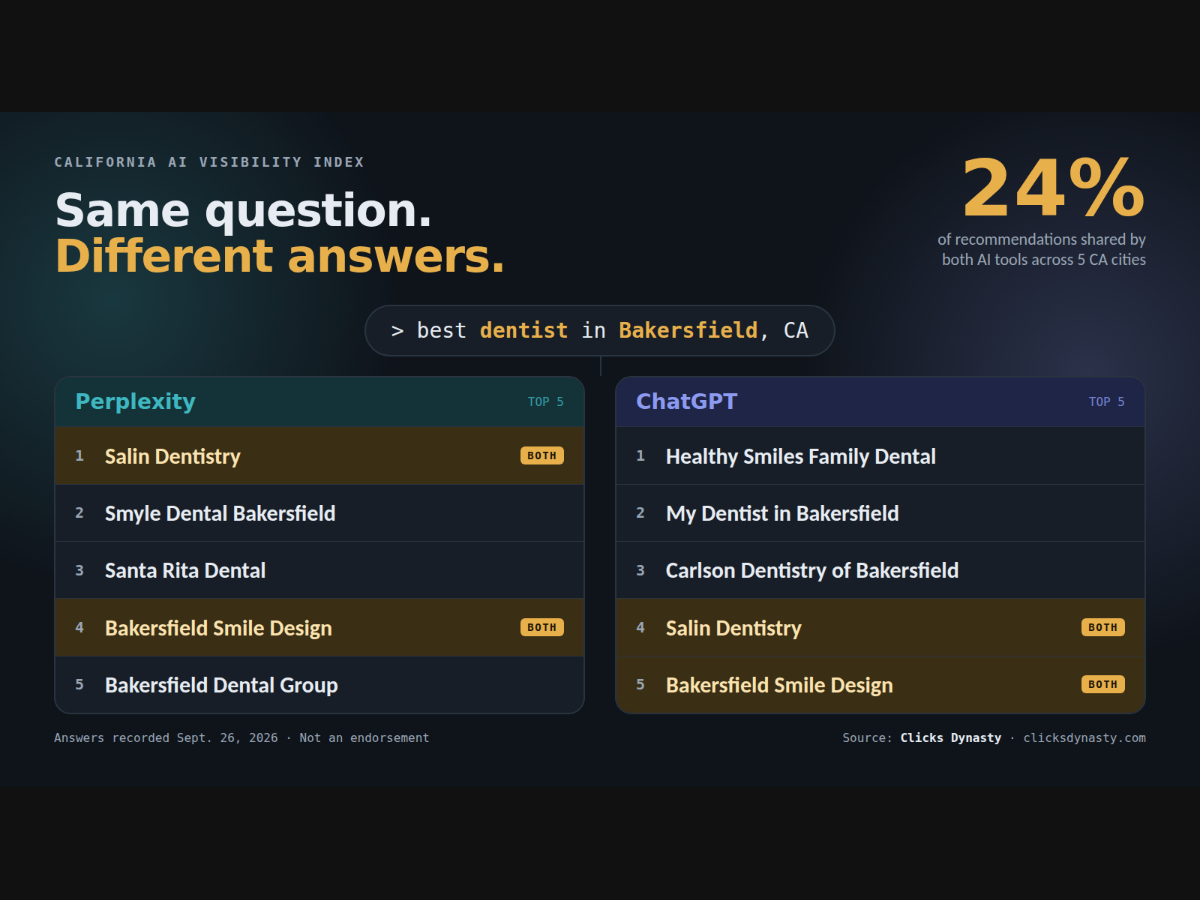The image size is (1200, 900).
Task: Click the TOP 5 label in Perplexity panel
Action: click(x=546, y=402)
